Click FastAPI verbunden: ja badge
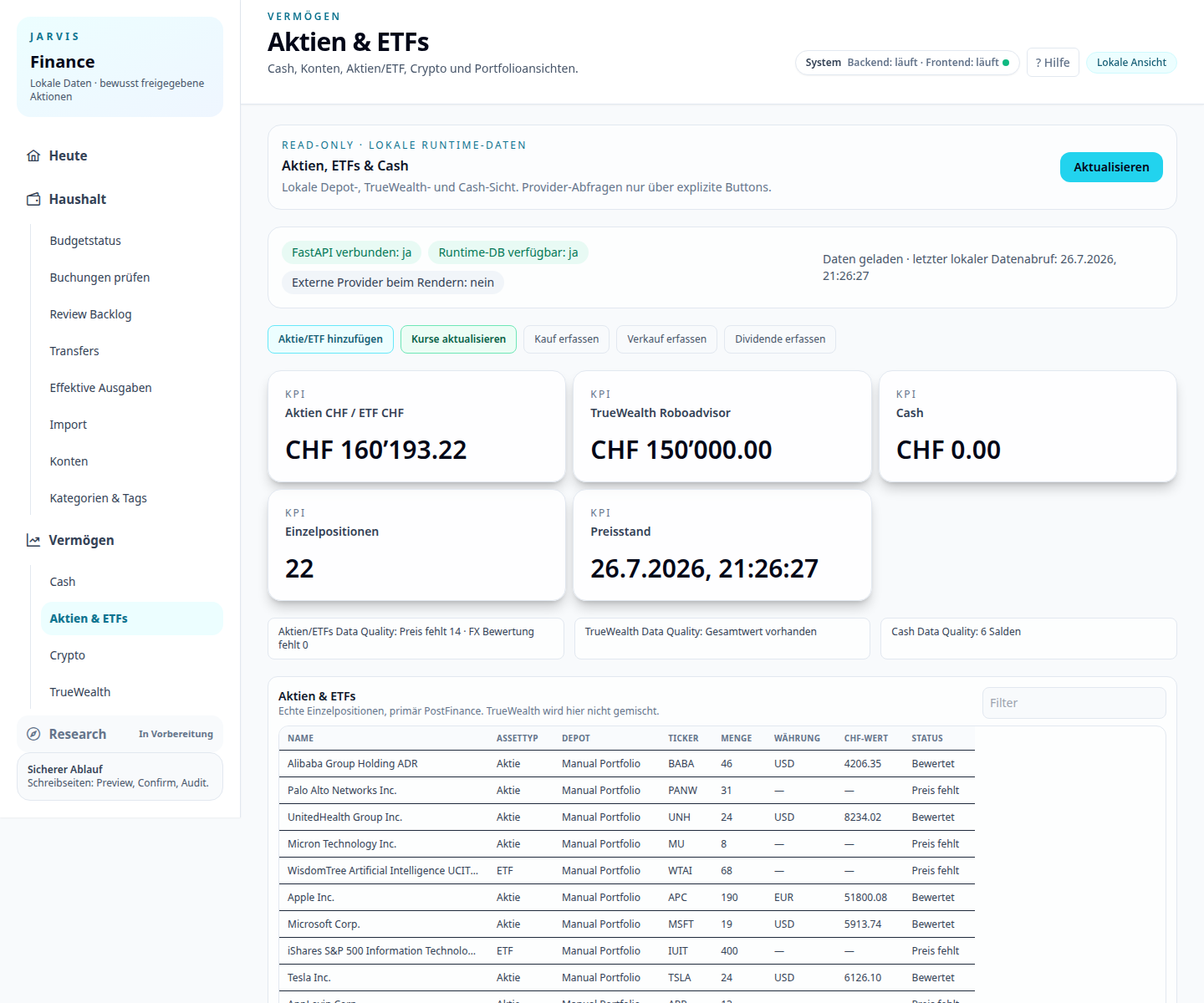This screenshot has height=1003, width=1204. click(x=351, y=252)
